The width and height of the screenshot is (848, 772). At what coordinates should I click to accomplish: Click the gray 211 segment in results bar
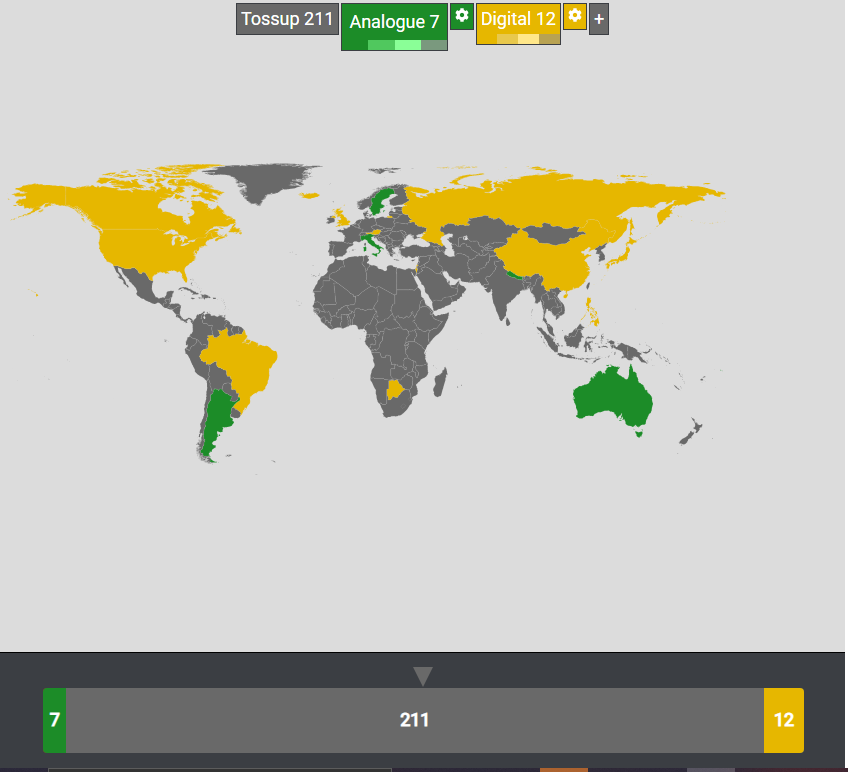(x=415, y=720)
